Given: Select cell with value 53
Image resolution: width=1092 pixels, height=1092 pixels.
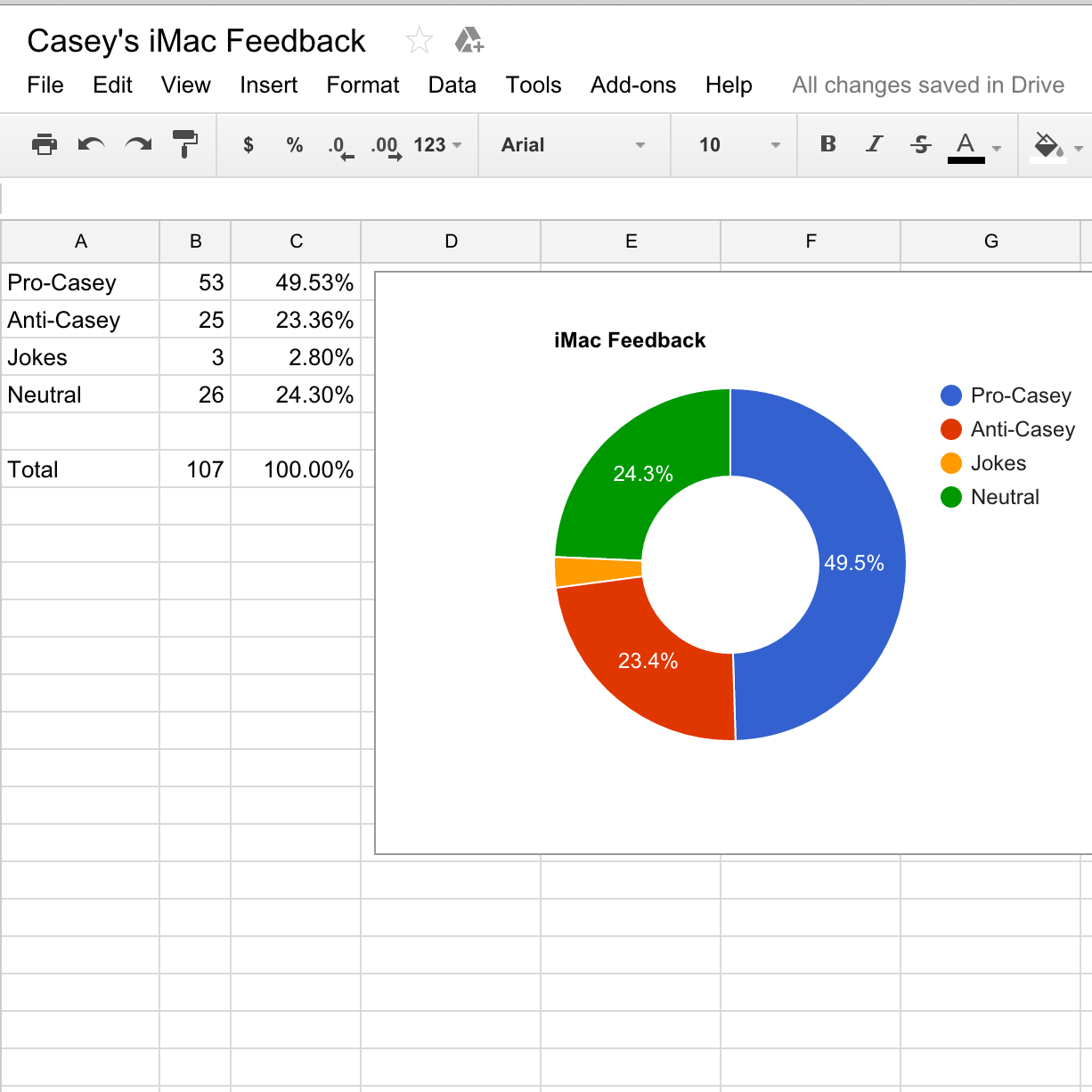Looking at the screenshot, I should tap(195, 282).
